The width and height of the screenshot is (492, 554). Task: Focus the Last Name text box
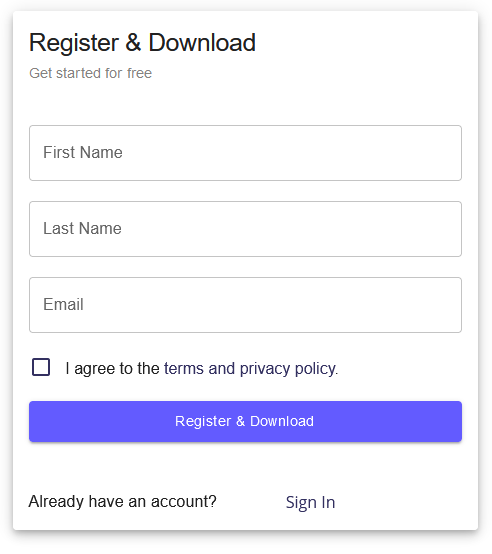[245, 229]
